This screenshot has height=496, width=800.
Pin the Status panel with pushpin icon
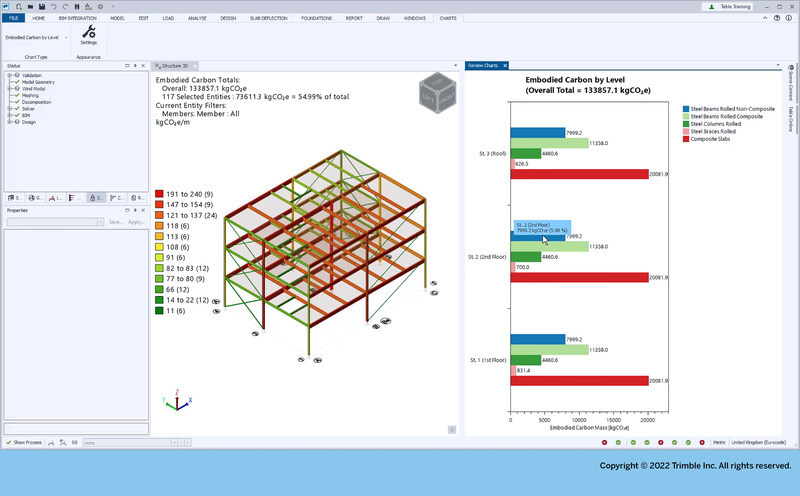pyautogui.click(x=135, y=66)
